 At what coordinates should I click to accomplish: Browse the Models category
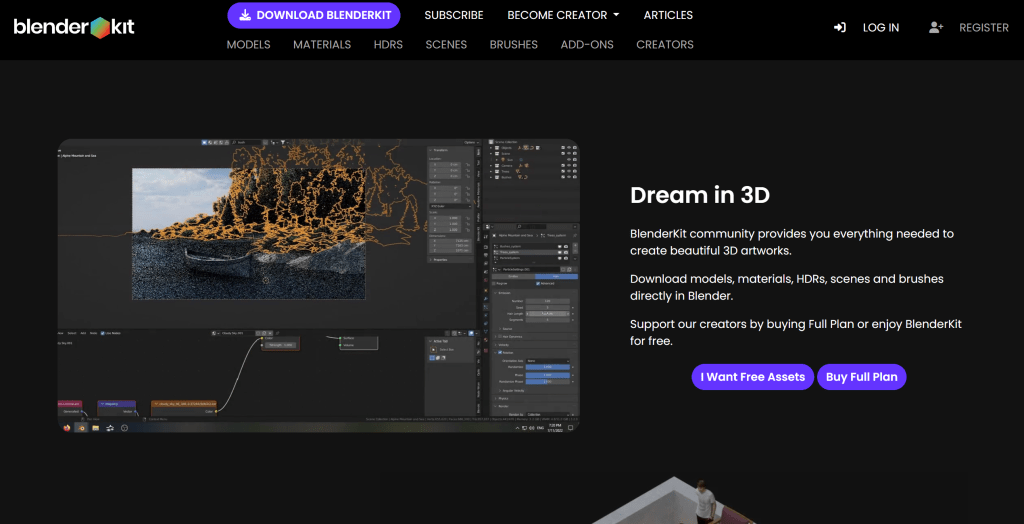pos(248,44)
